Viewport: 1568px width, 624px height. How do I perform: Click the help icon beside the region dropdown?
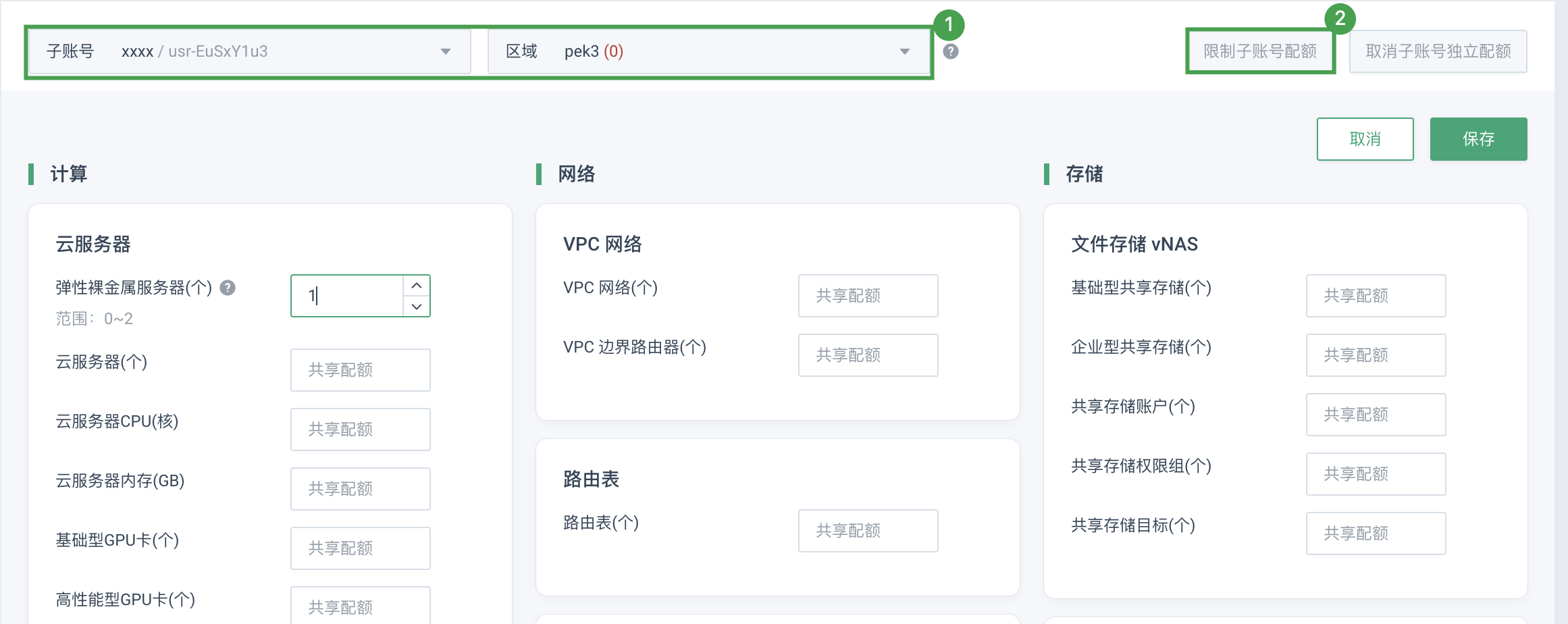pyautogui.click(x=950, y=51)
